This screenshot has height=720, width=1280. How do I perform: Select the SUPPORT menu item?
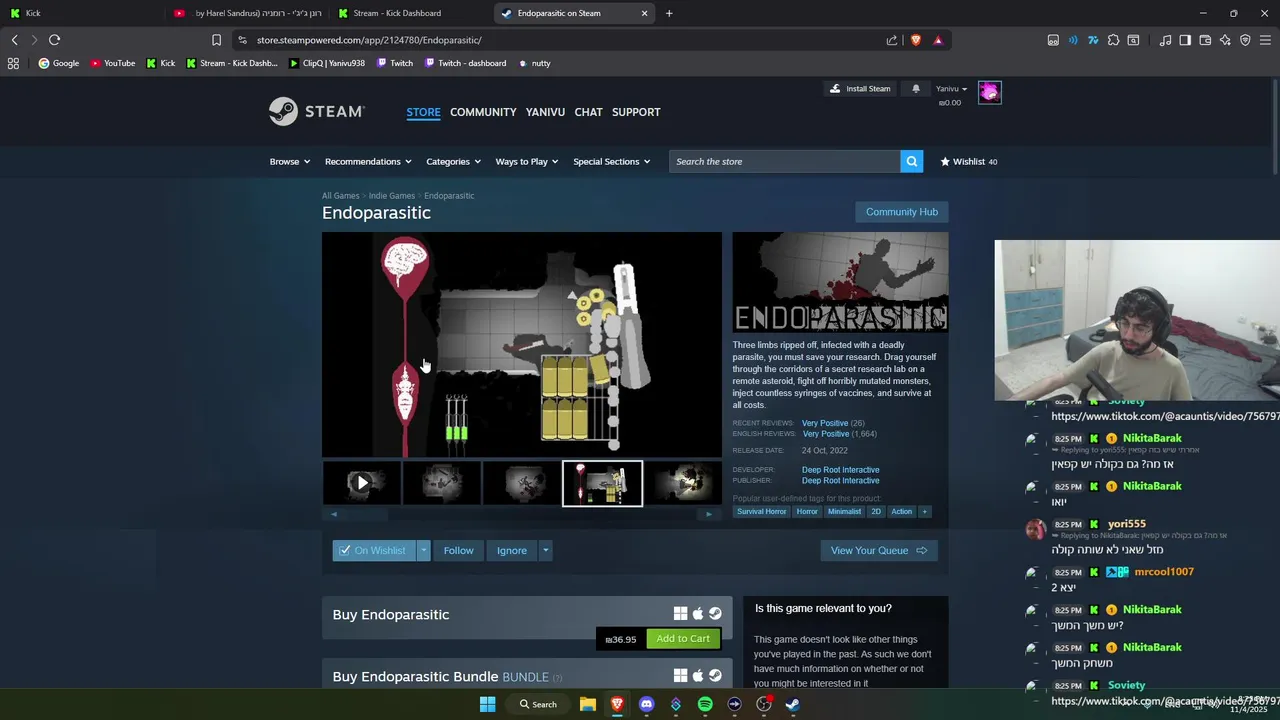[636, 112]
